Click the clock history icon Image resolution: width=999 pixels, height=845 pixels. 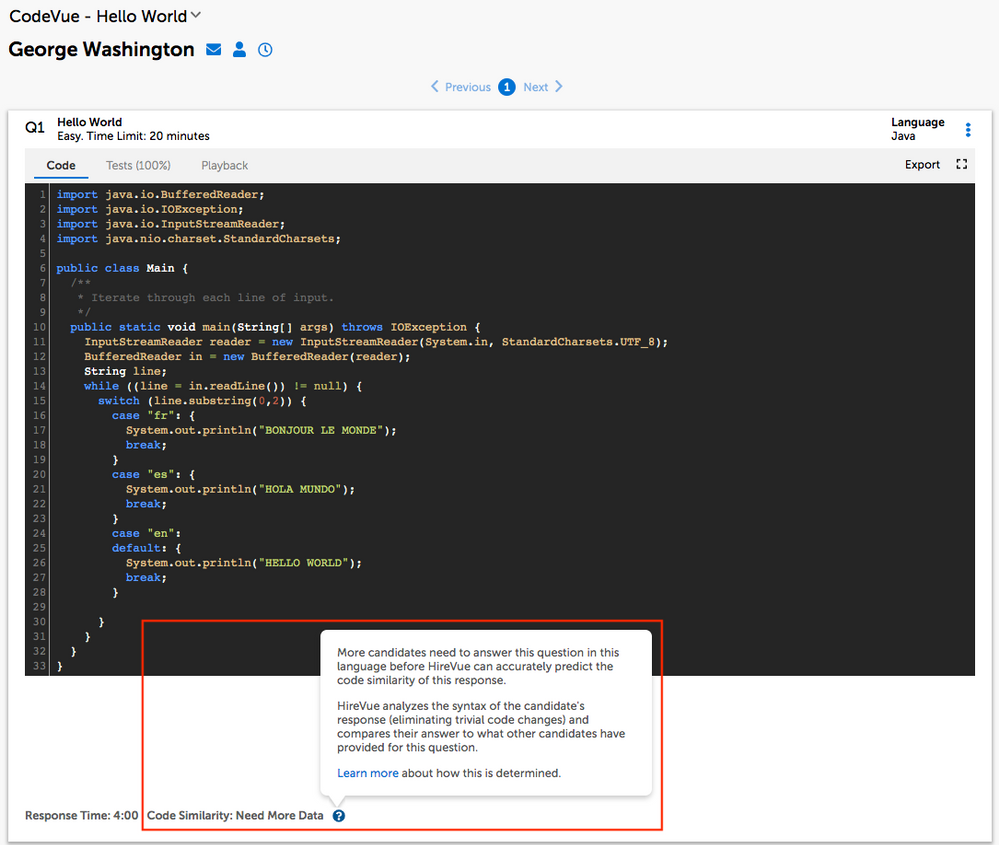(265, 50)
